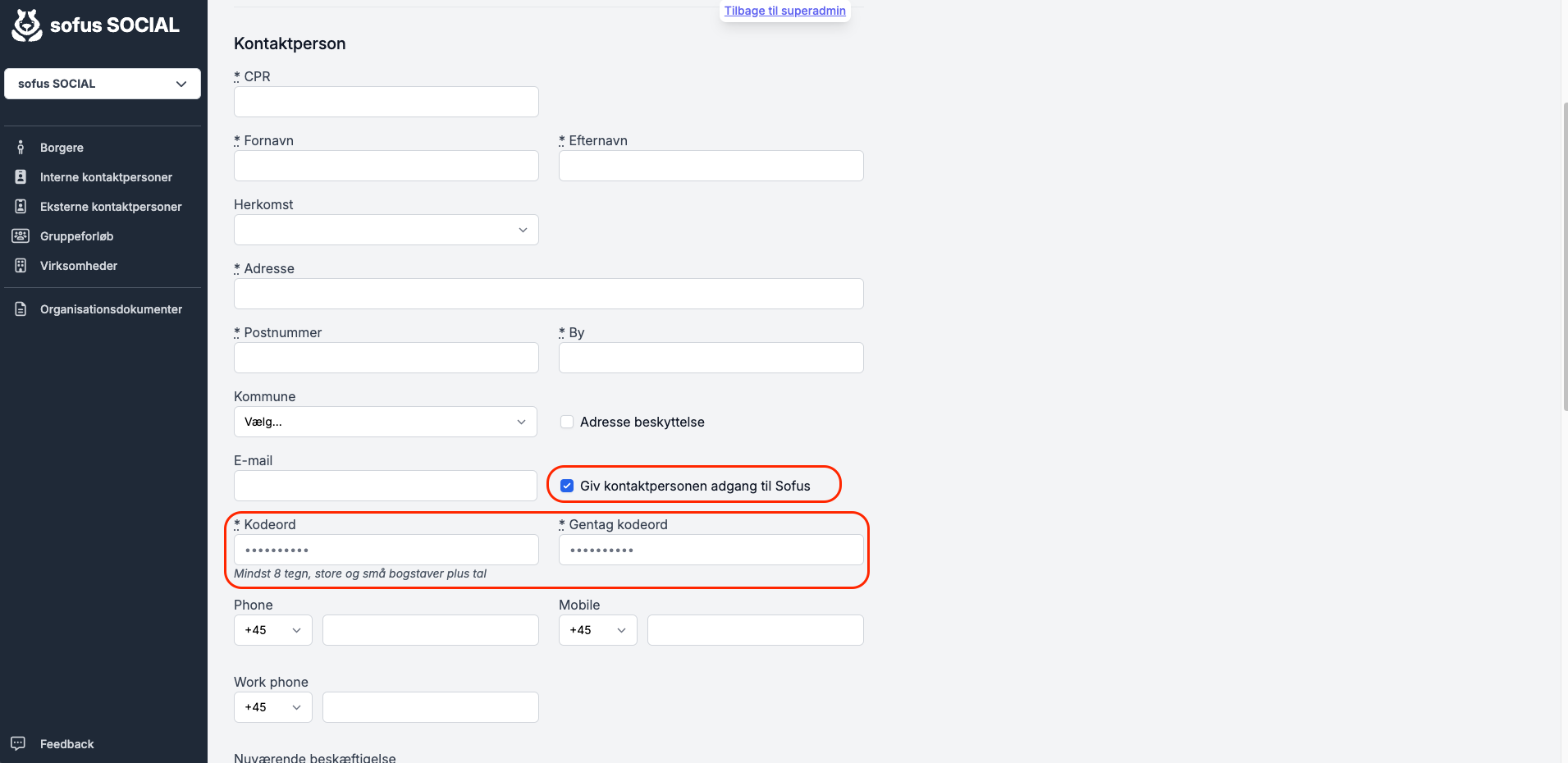This screenshot has width=1568, height=763.
Task: Focus the CPR input field
Action: (x=386, y=102)
